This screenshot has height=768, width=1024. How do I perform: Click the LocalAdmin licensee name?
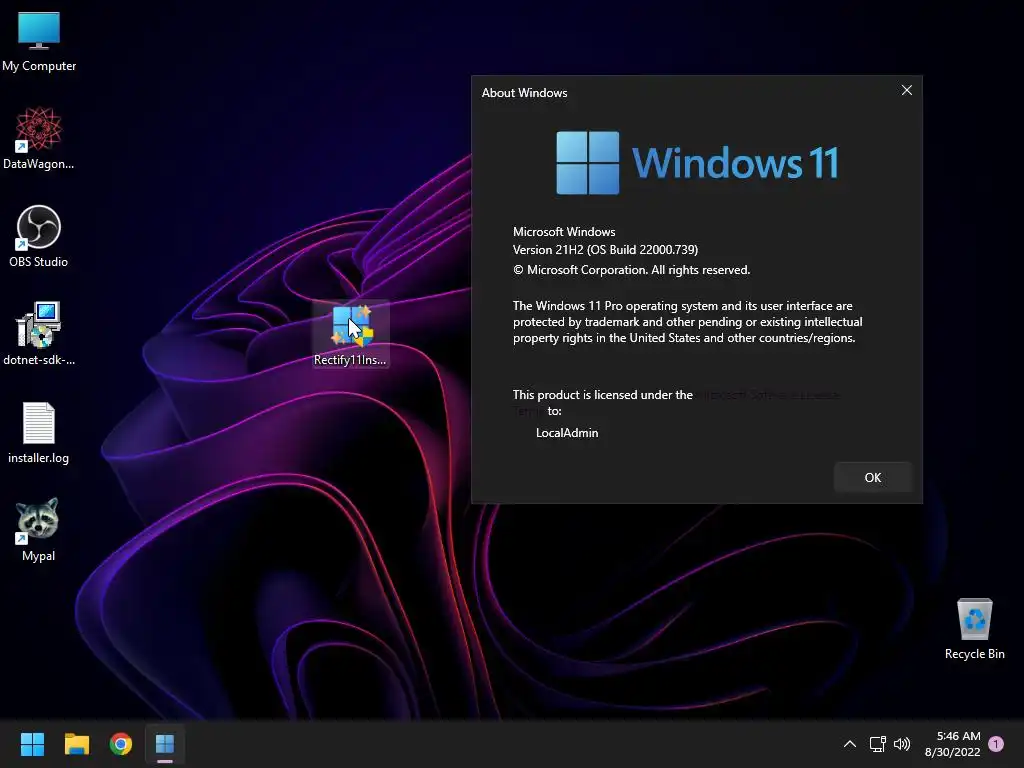[x=567, y=432]
